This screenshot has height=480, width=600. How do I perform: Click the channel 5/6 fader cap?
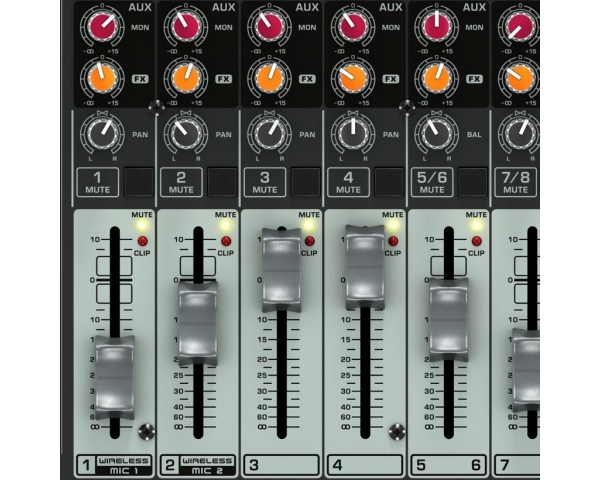click(449, 320)
